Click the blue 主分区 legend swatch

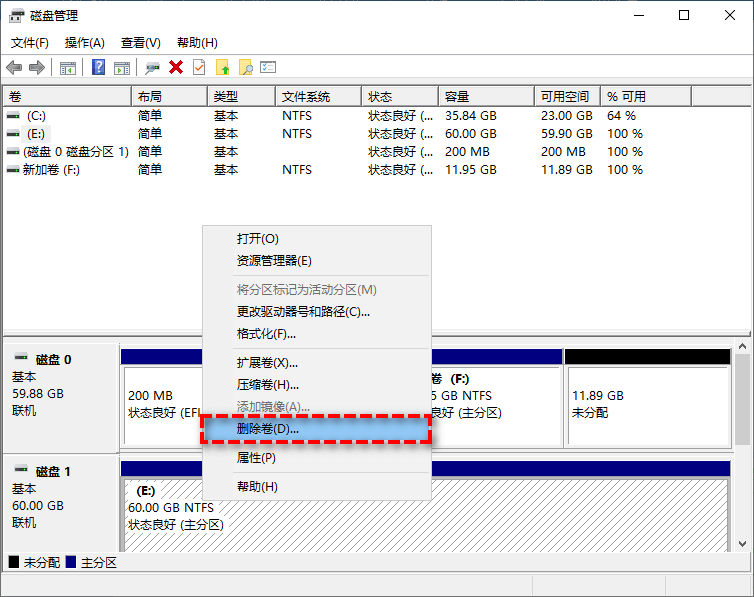click(71, 562)
